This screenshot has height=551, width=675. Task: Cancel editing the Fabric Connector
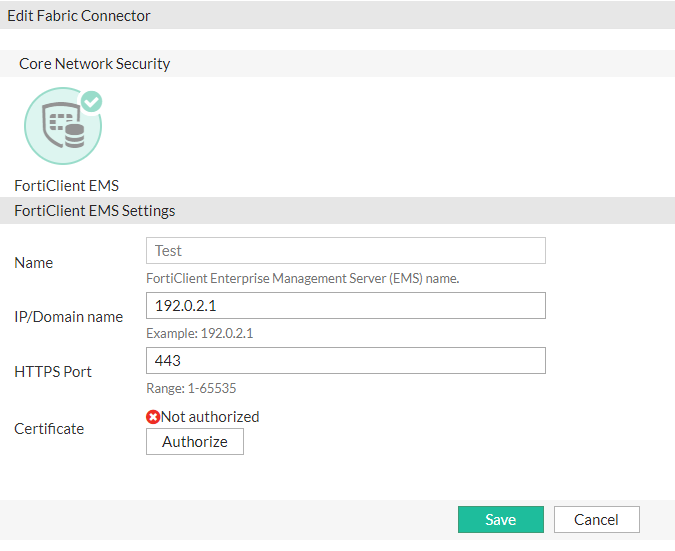pyautogui.click(x=596, y=519)
